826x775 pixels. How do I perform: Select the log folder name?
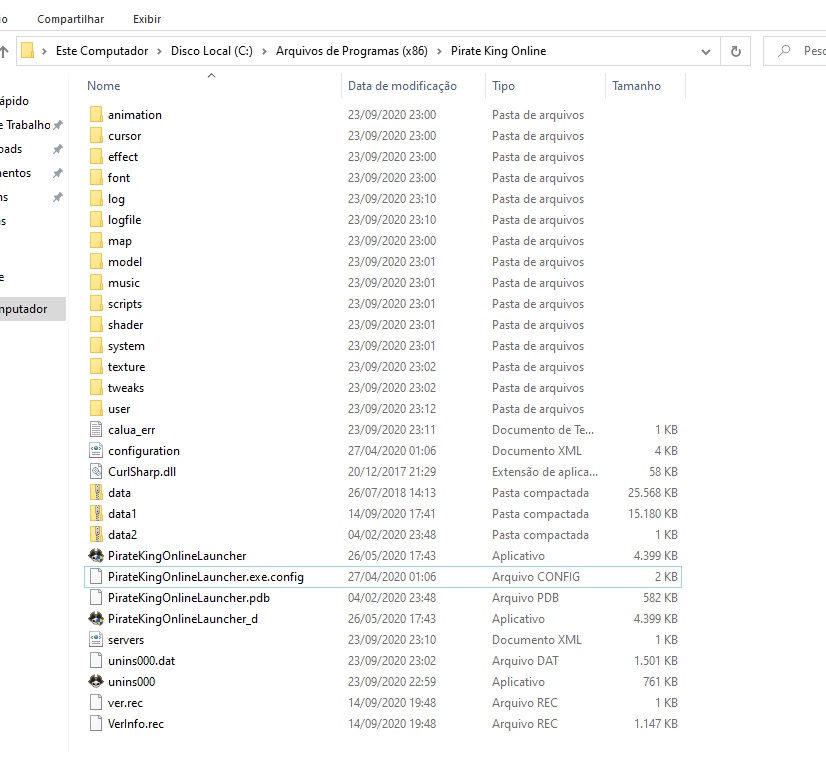[x=116, y=199]
